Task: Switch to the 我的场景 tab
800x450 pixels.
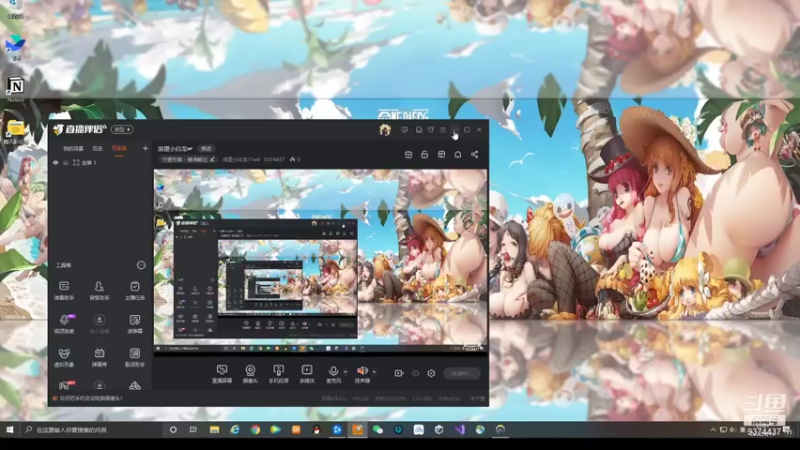Action: [73, 148]
